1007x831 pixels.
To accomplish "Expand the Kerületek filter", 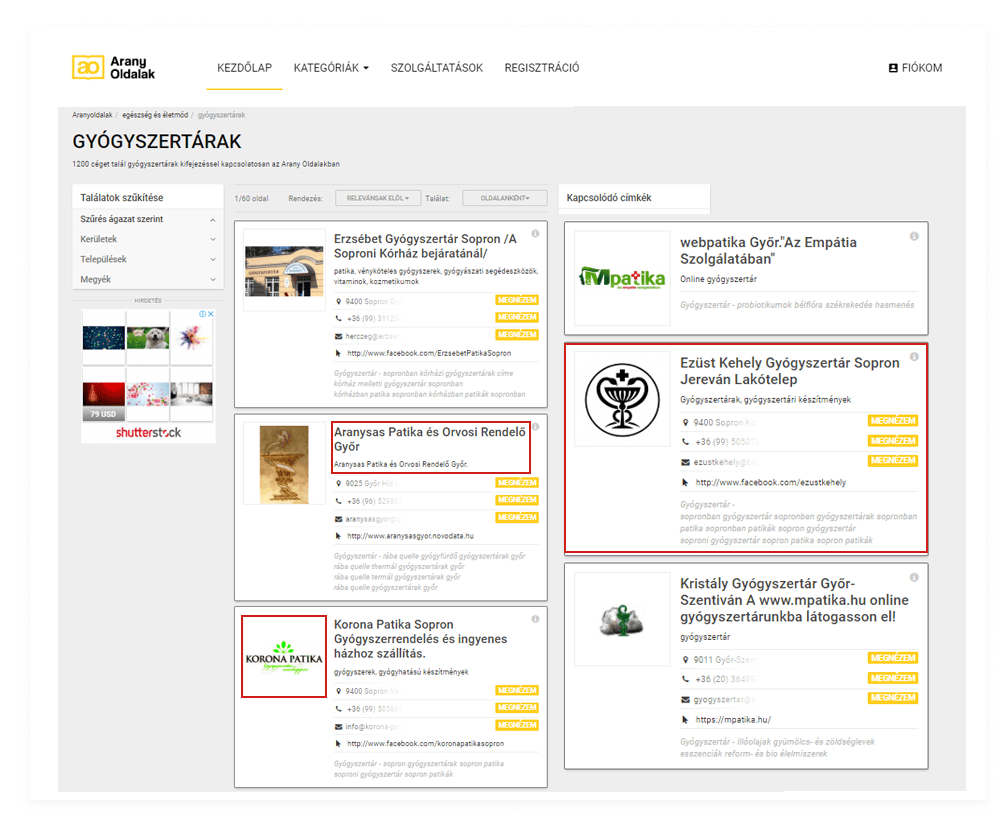I will pos(148,239).
